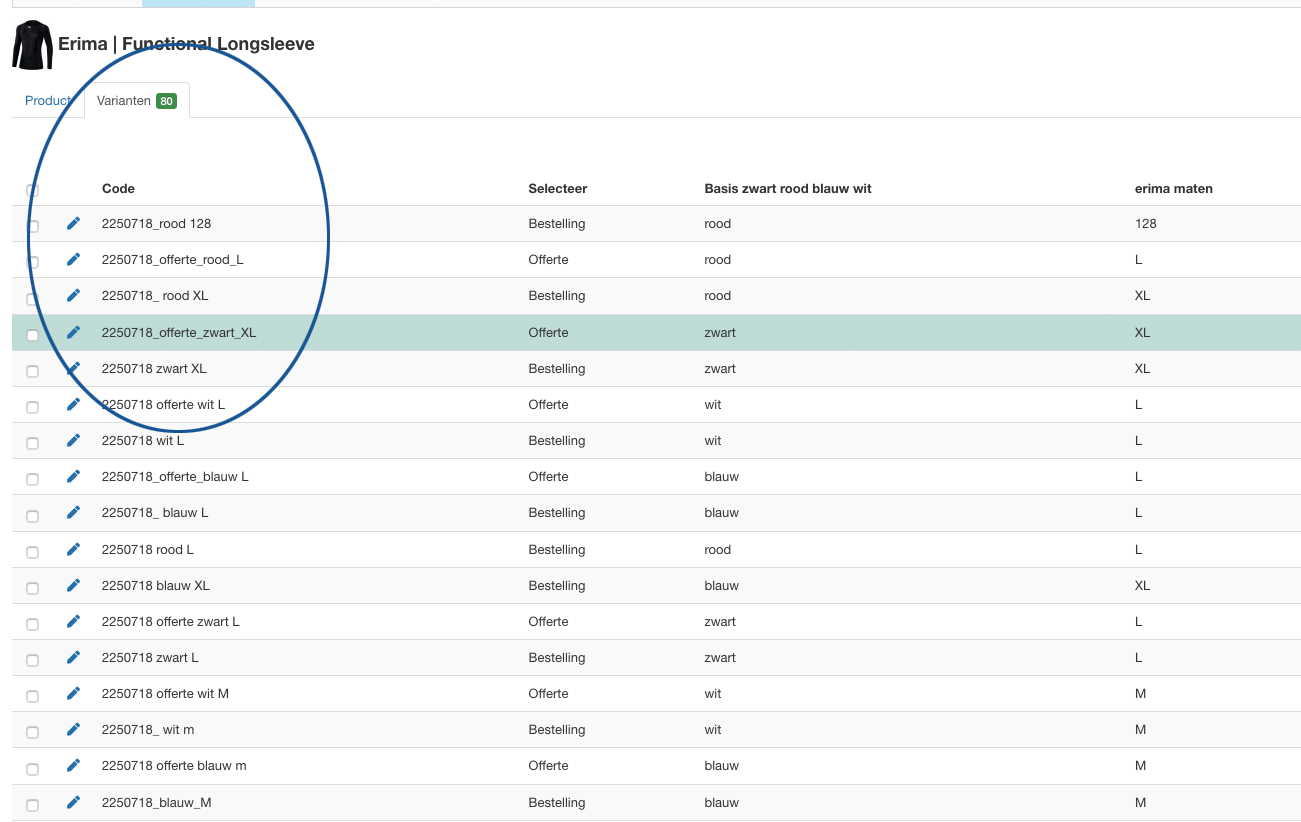The height and width of the screenshot is (822, 1301).
Task: Click pencil icon beside 2250718 wit L
Action: point(73,440)
